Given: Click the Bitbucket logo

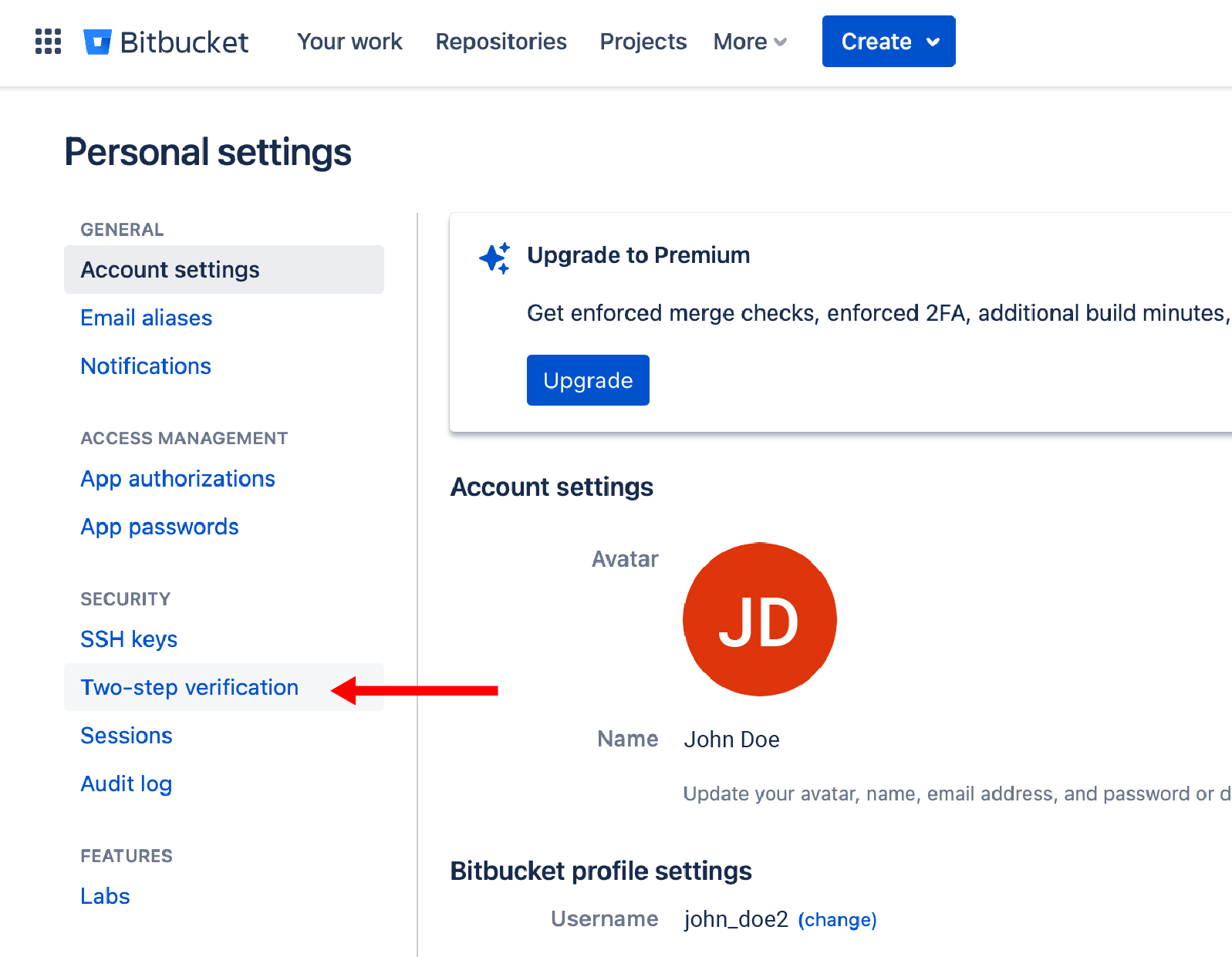Looking at the screenshot, I should (166, 42).
